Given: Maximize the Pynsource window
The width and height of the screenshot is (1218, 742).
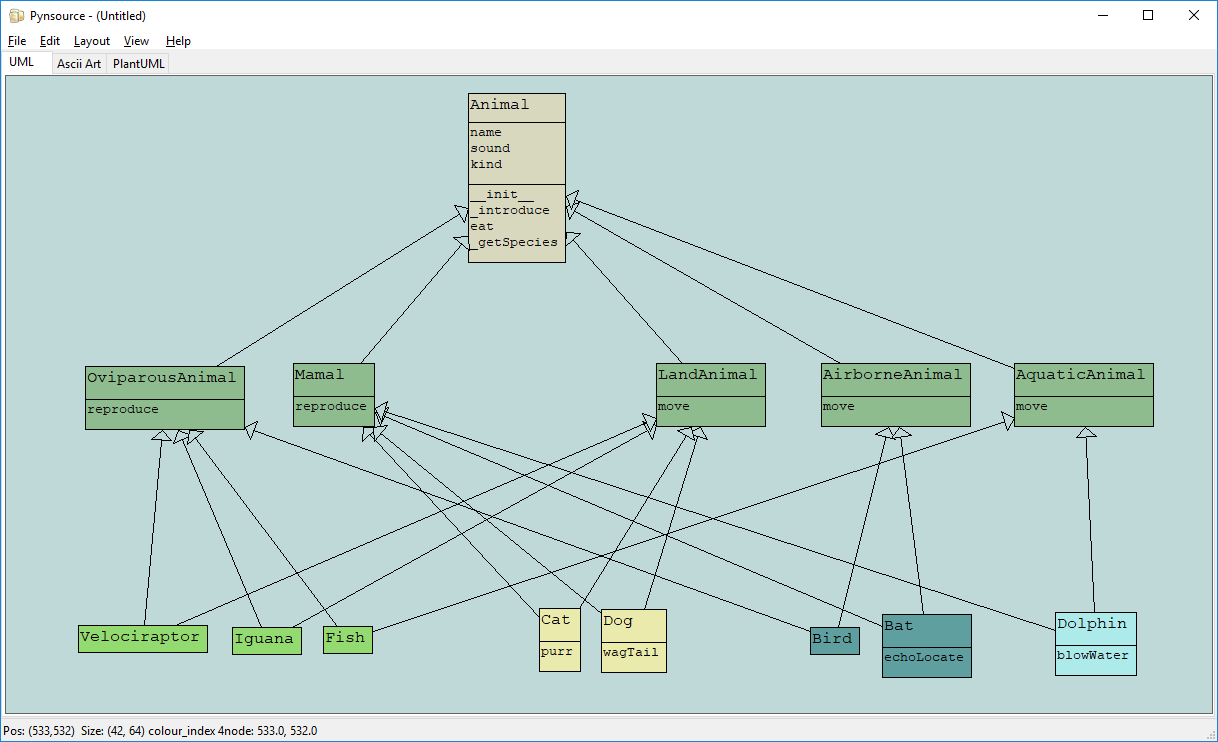Looking at the screenshot, I should (1148, 15).
